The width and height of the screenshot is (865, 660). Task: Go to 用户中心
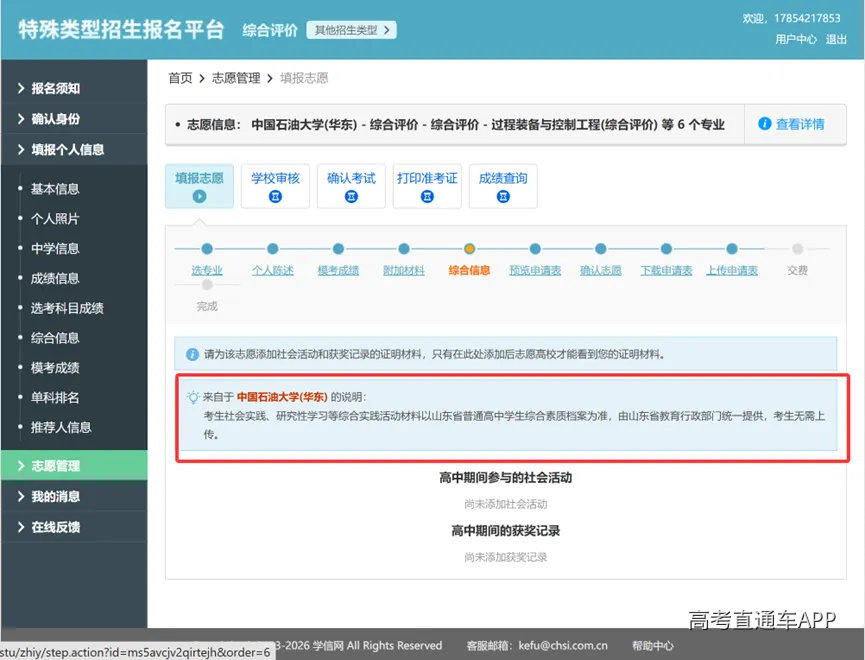pyautogui.click(x=795, y=39)
